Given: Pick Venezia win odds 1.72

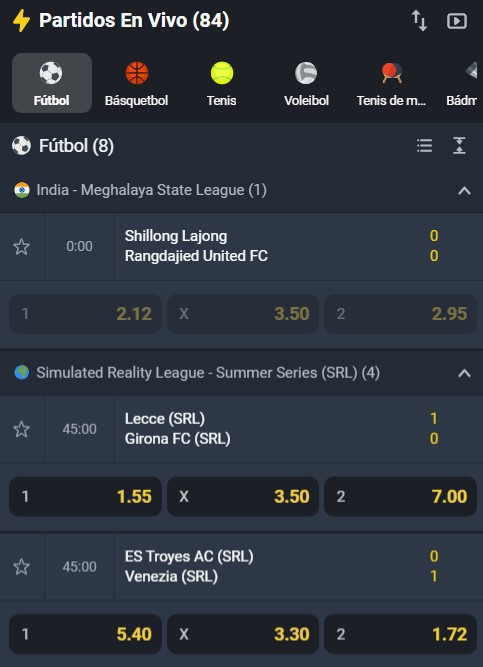Looking at the screenshot, I should [400, 634].
